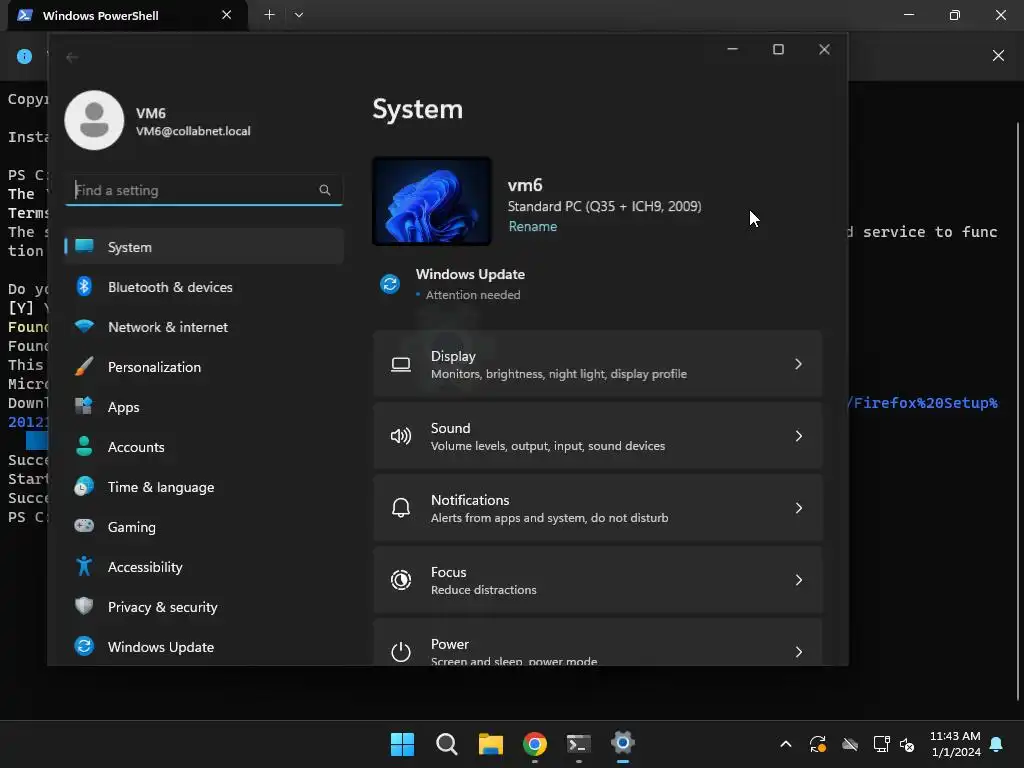Viewport: 1024px width, 768px height.
Task: Open taskbar Search
Action: coord(447,744)
